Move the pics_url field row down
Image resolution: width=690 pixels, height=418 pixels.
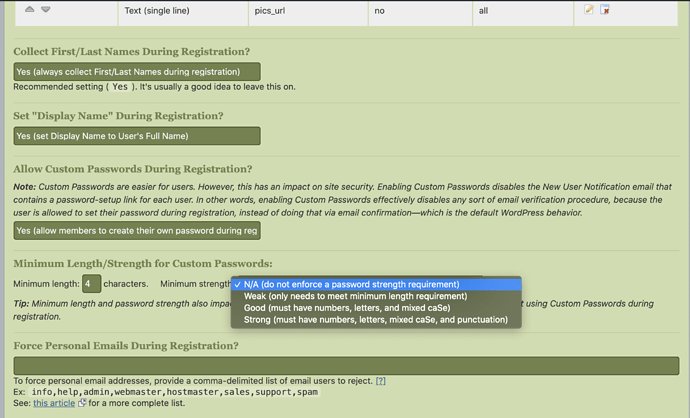tap(45, 9)
